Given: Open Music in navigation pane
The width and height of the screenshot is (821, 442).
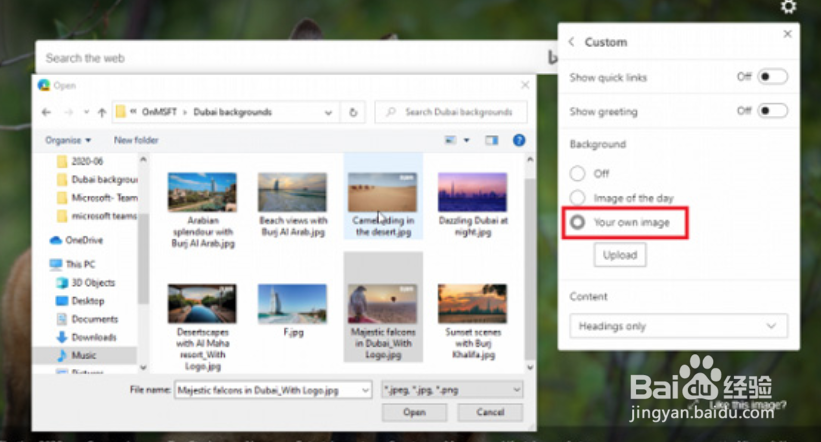Looking at the screenshot, I should [x=76, y=356].
